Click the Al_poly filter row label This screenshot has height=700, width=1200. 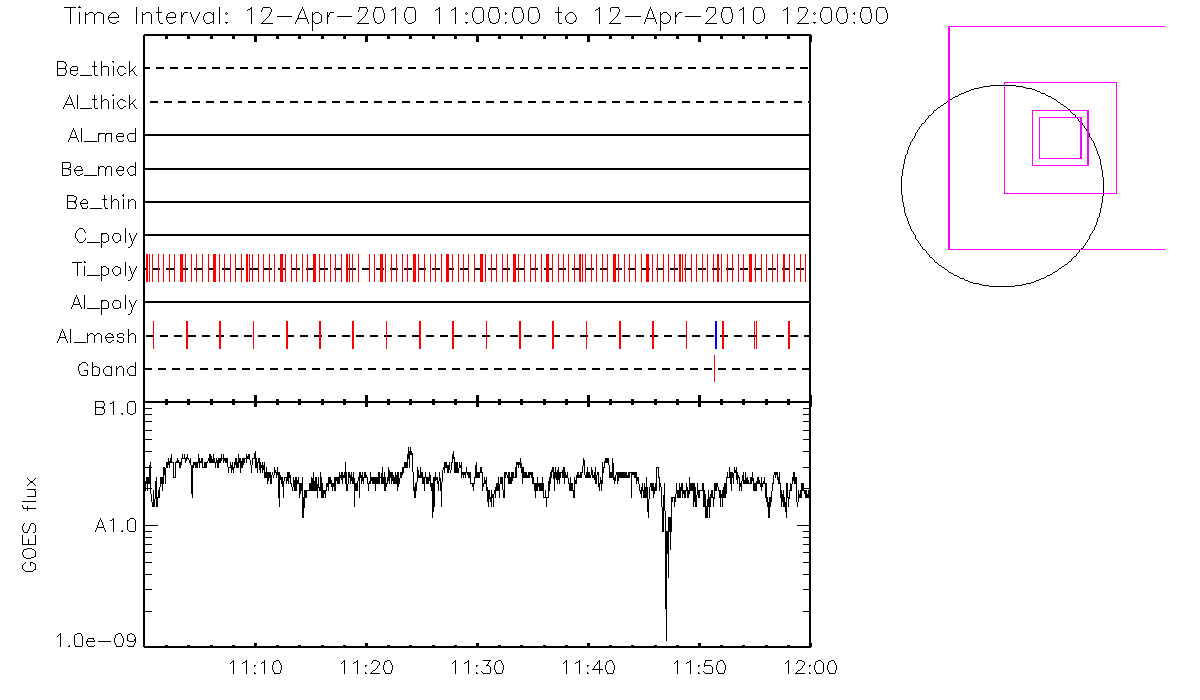pos(104,303)
